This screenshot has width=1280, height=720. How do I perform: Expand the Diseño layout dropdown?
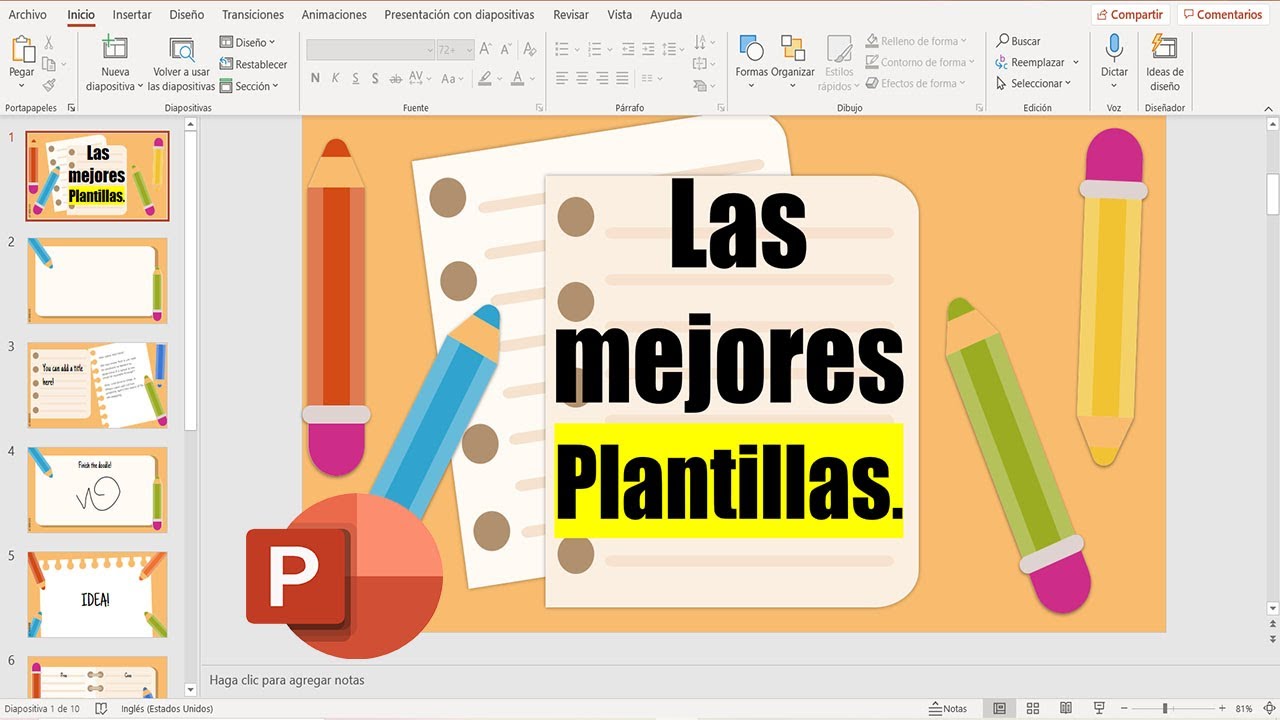247,42
